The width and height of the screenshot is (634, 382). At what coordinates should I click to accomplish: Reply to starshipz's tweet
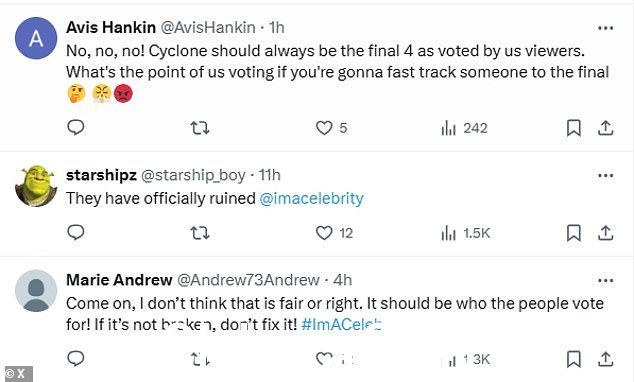click(75, 233)
